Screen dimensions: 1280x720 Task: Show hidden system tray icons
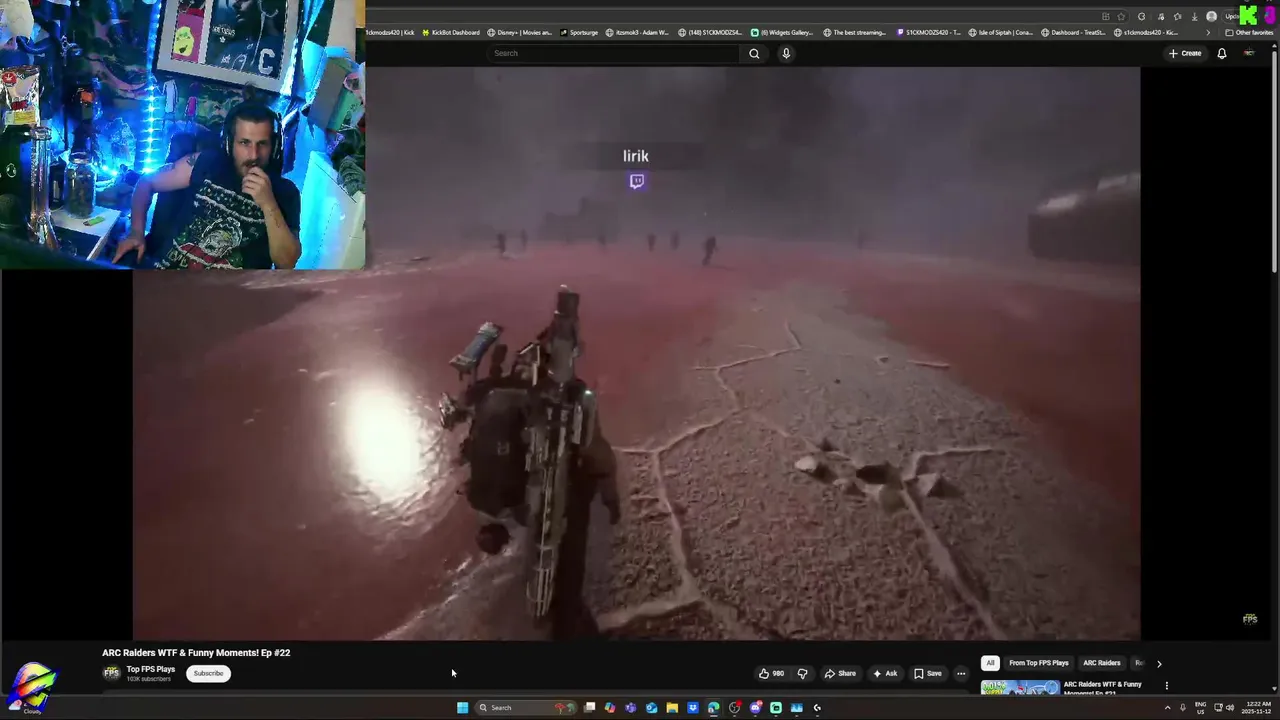[x=1167, y=708]
